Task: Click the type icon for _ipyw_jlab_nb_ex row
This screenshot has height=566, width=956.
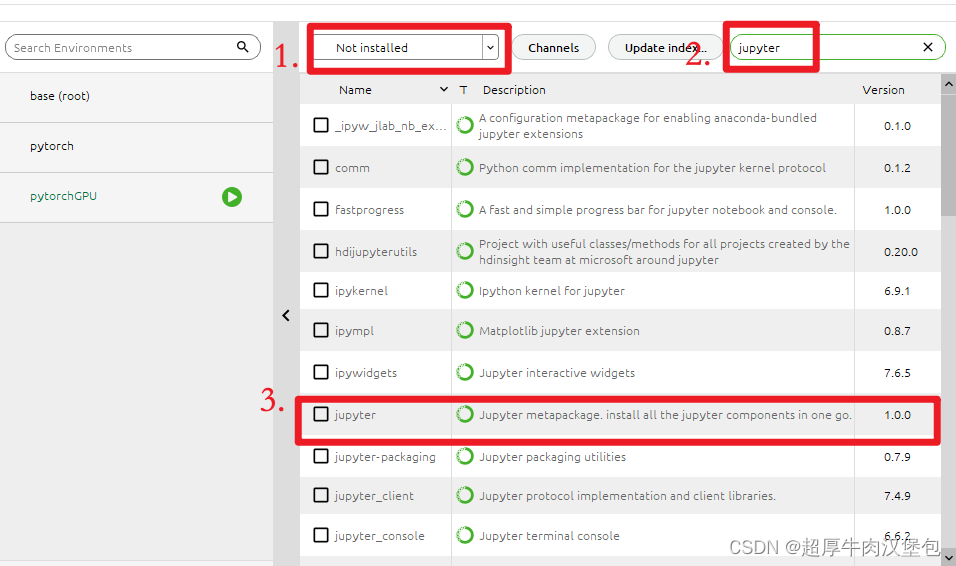Action: pos(465,125)
